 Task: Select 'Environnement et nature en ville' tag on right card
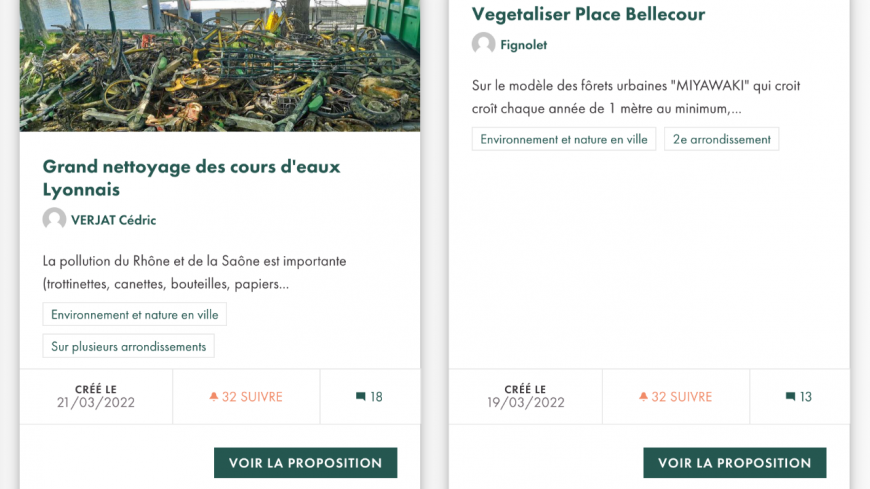click(x=564, y=139)
